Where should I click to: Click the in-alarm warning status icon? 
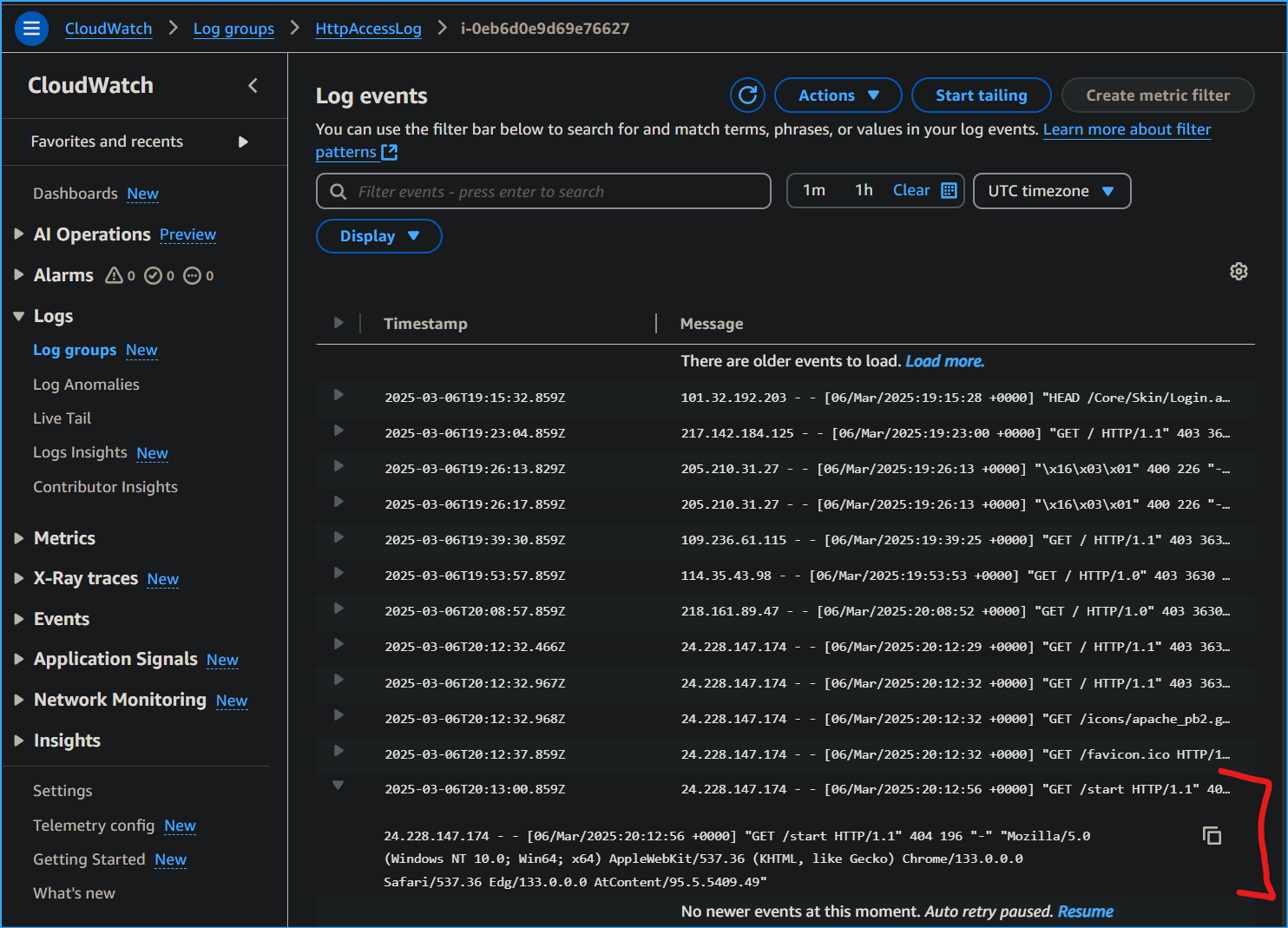pyautogui.click(x=114, y=275)
